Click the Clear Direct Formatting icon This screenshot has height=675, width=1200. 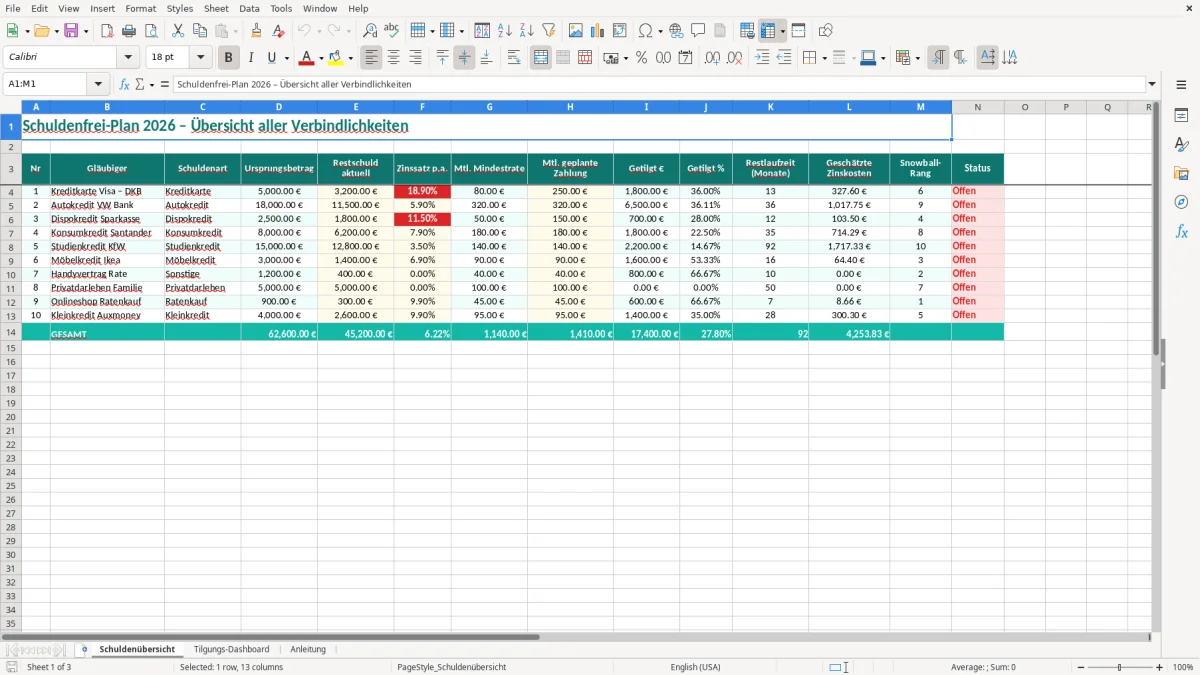[x=278, y=31]
